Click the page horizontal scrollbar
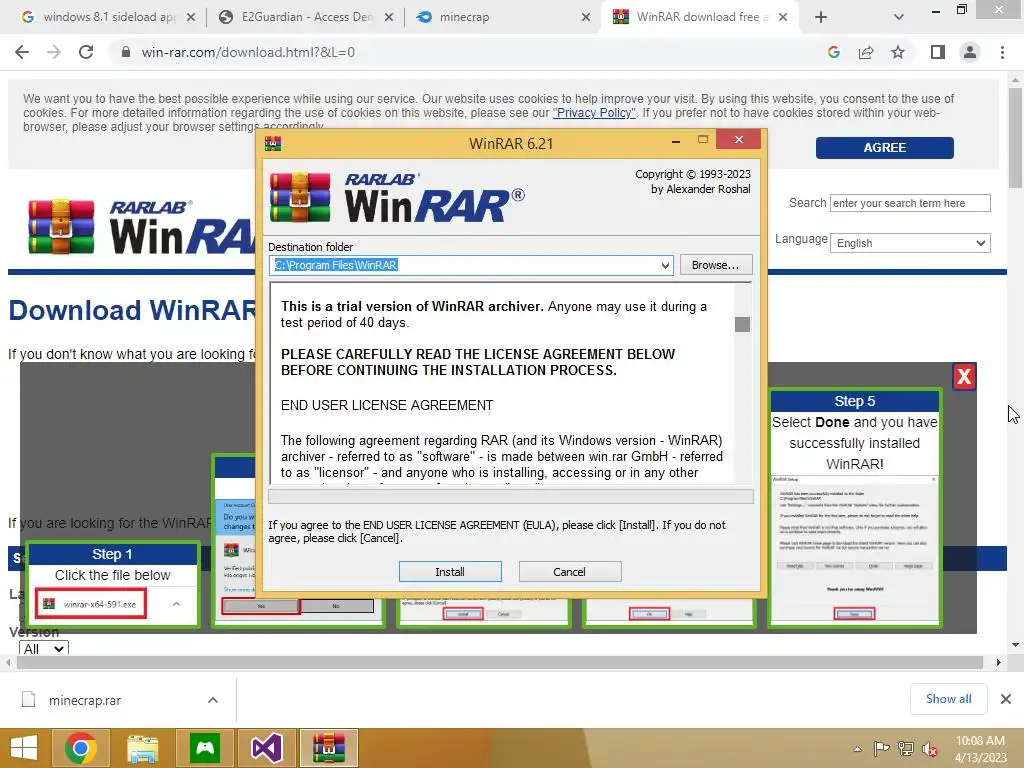 pyautogui.click(x=500, y=662)
